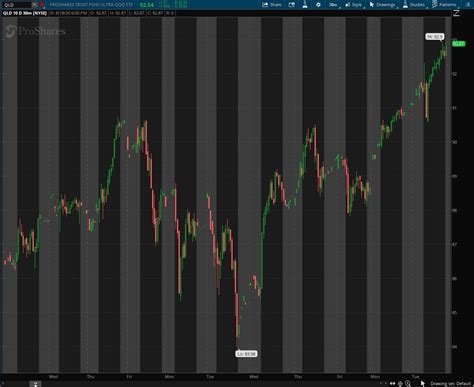Click the QLD 10 D 30m chart label
The width and height of the screenshot is (474, 387).
tap(25, 13)
